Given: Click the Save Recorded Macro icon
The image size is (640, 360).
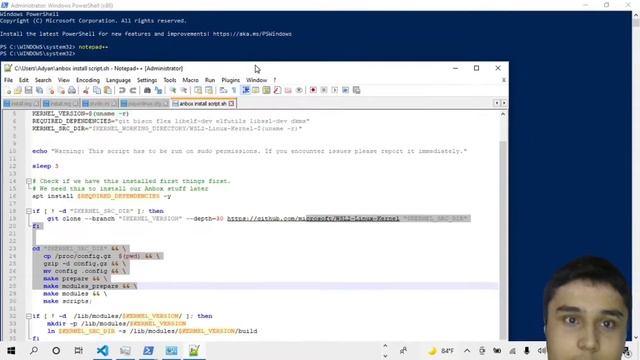Looking at the screenshot, I should coord(356,90).
